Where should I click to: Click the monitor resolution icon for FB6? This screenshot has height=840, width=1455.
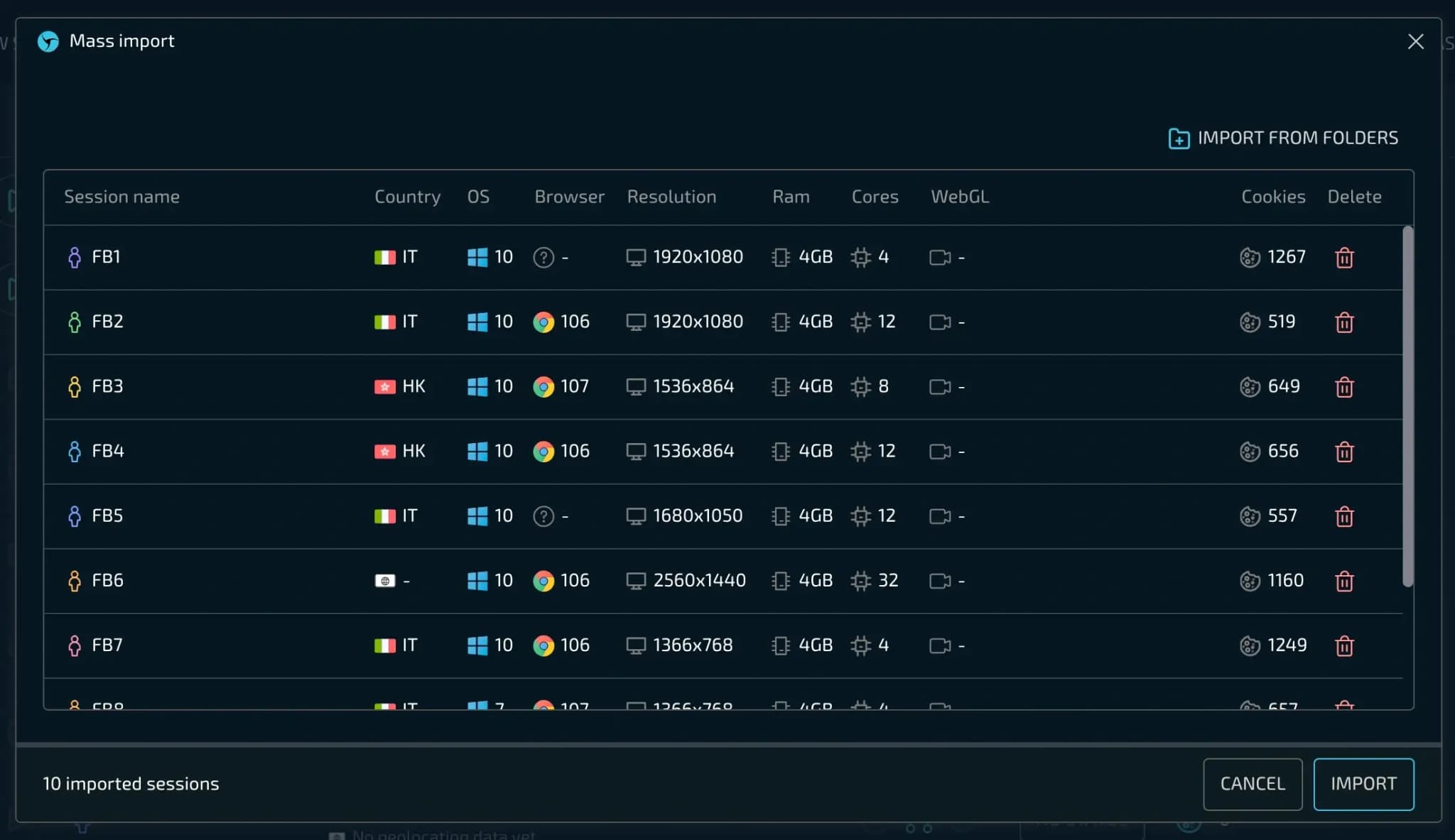[x=636, y=581]
